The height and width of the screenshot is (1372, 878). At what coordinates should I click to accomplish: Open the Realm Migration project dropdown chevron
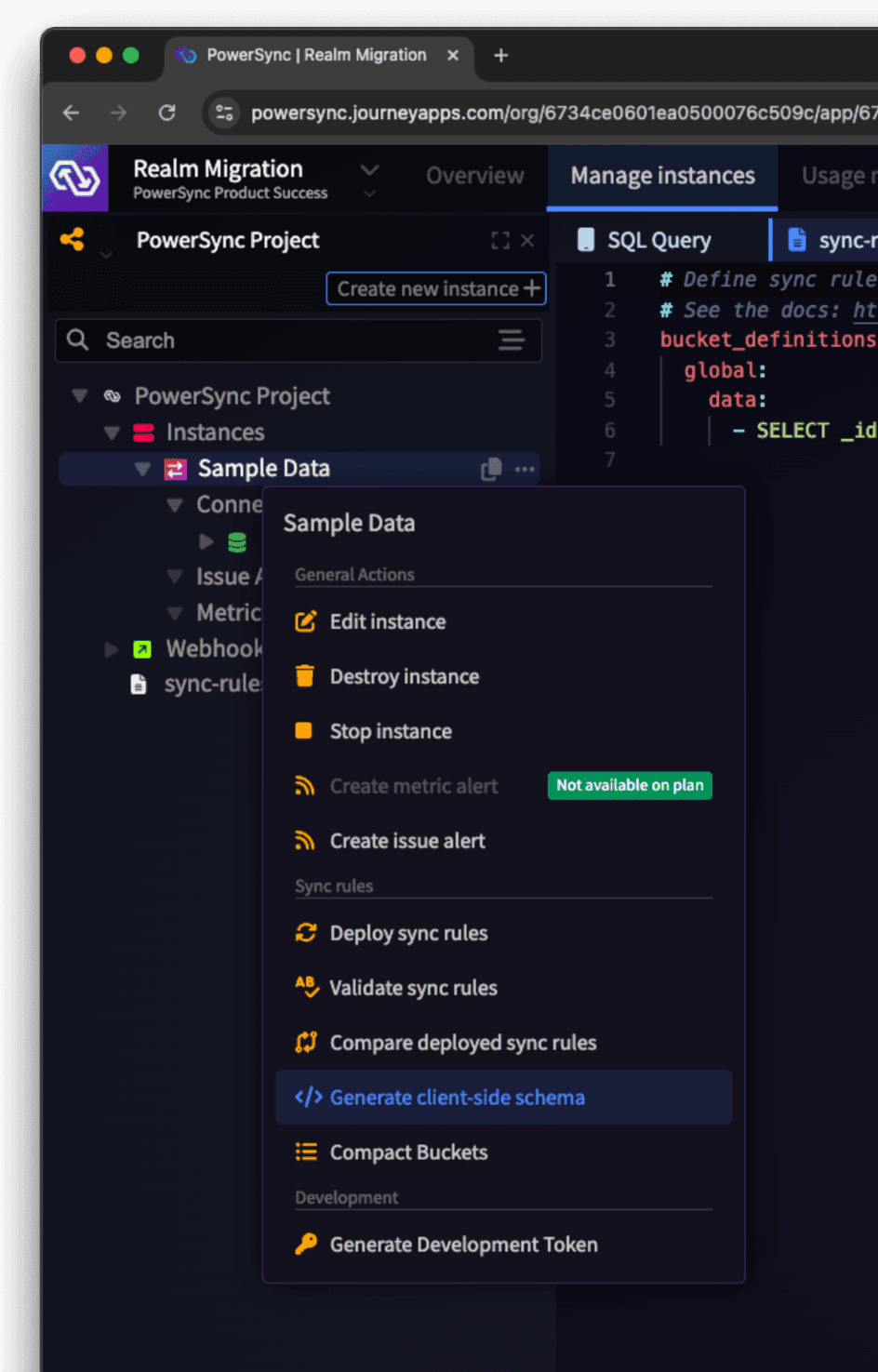[370, 170]
